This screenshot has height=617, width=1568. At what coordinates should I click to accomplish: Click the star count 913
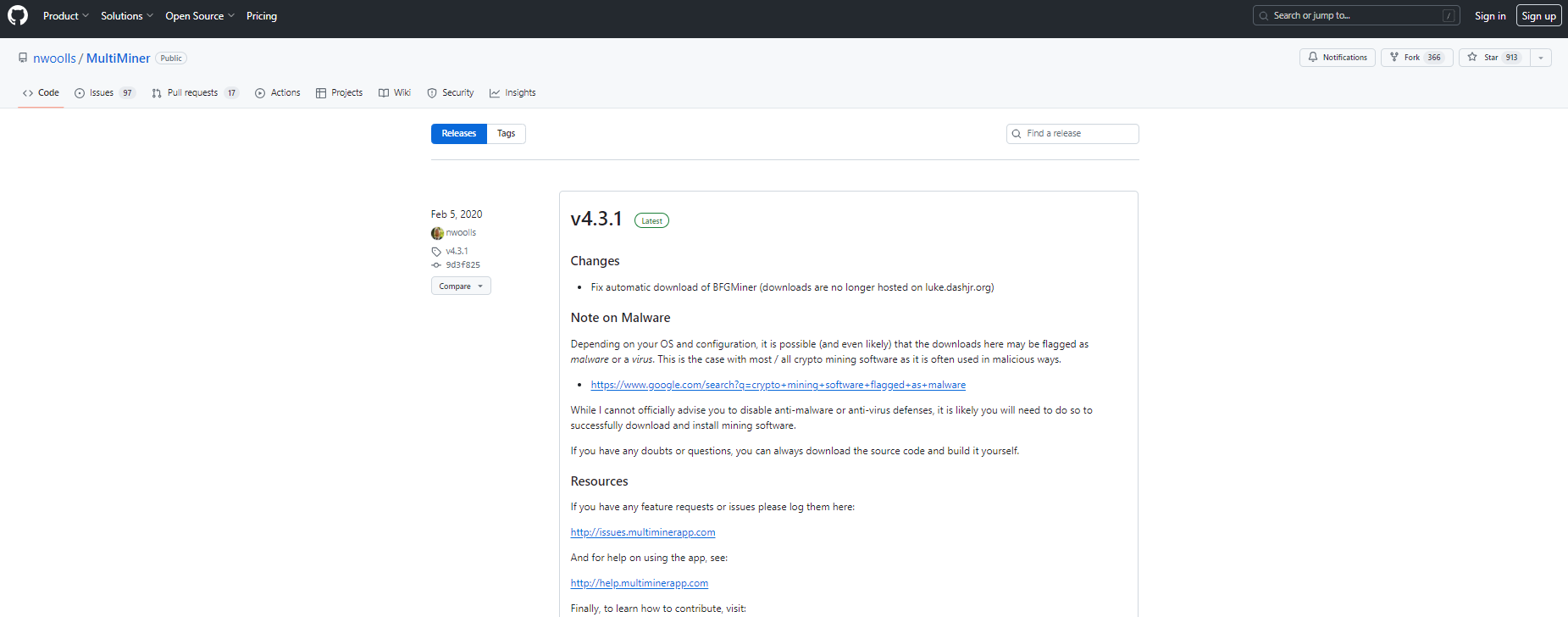point(1512,58)
